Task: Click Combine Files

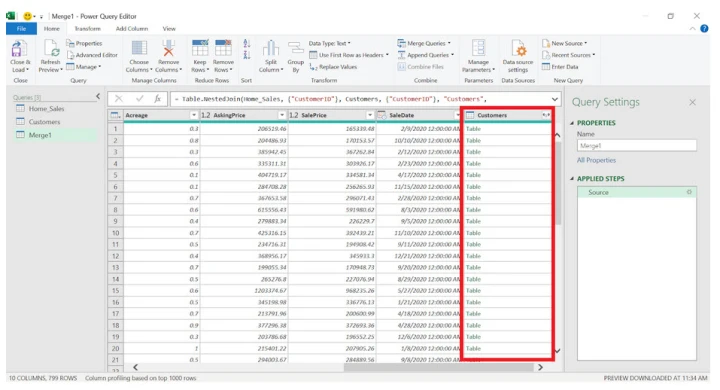Action: (x=421, y=67)
